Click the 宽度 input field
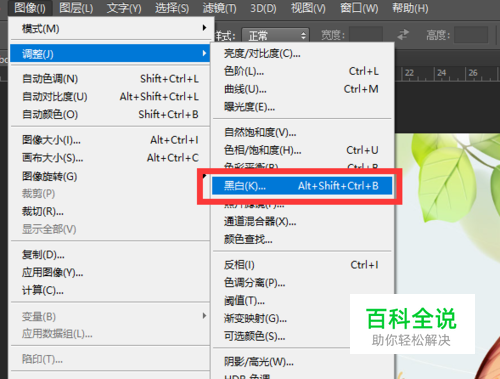 tap(366, 35)
